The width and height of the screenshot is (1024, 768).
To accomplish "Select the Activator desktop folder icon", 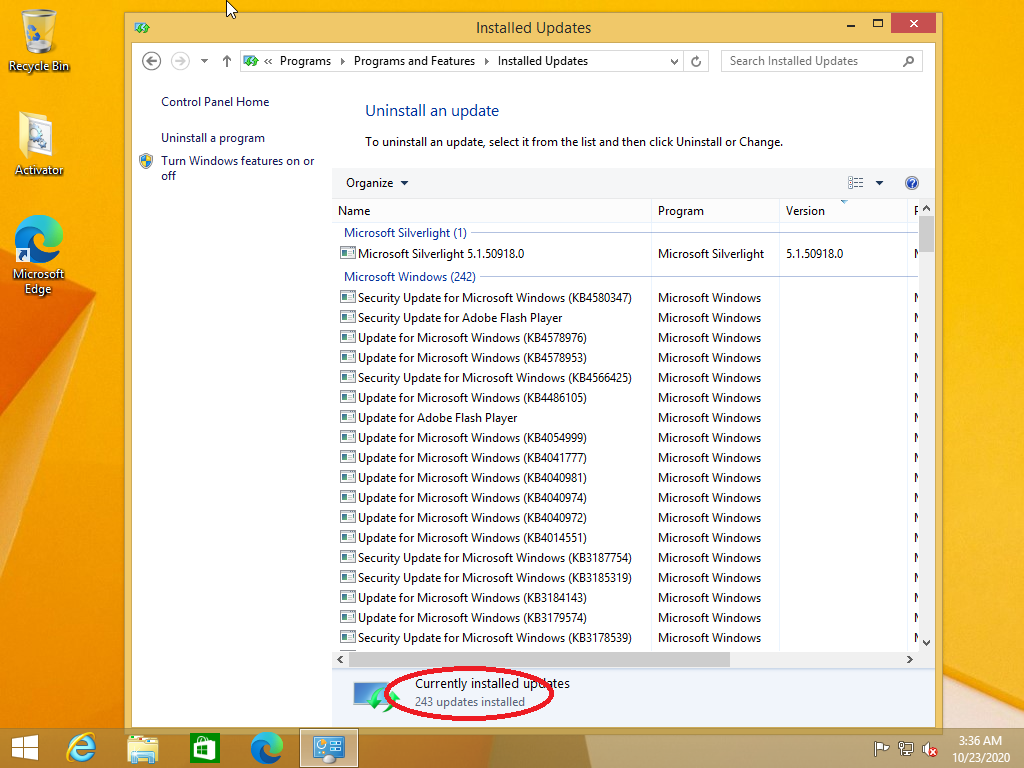I will [x=39, y=144].
